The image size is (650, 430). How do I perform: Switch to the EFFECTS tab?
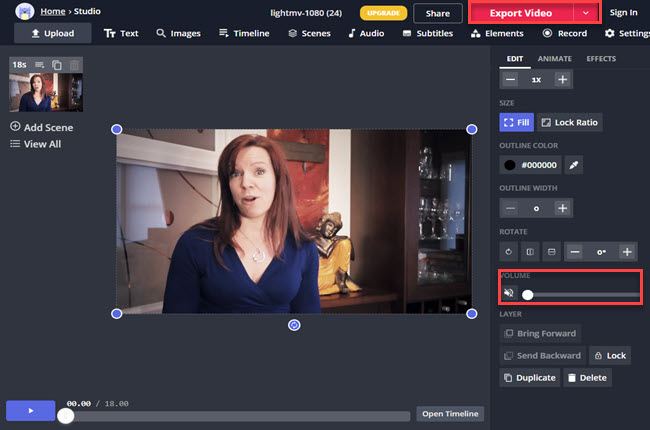(601, 59)
